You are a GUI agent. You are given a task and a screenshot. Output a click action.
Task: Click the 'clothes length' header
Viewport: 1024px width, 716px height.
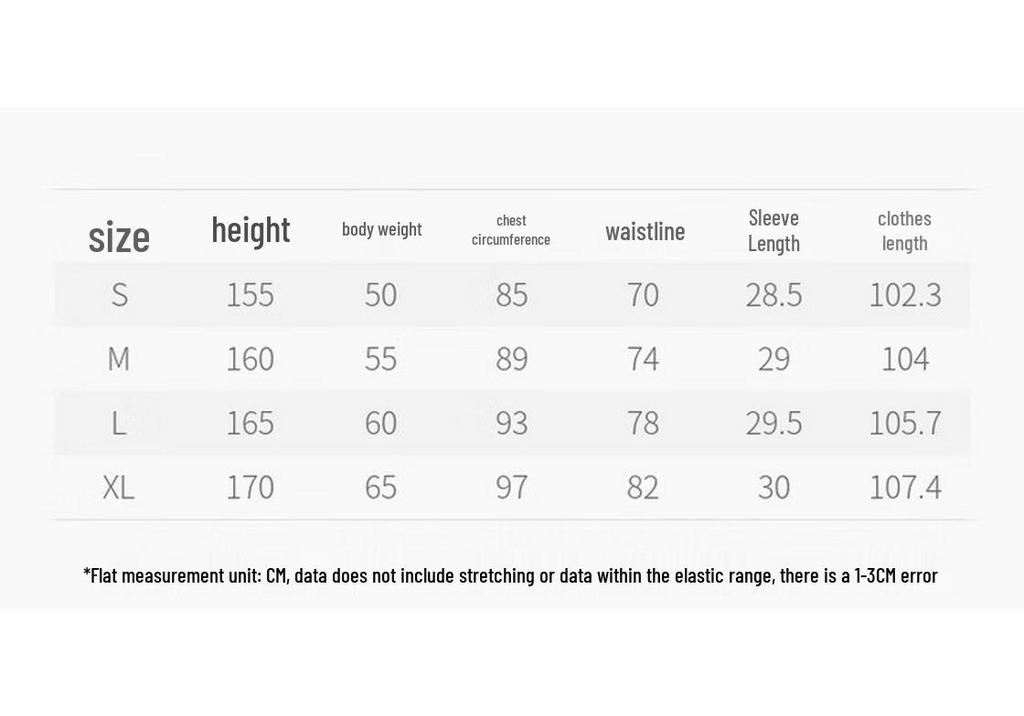(904, 231)
